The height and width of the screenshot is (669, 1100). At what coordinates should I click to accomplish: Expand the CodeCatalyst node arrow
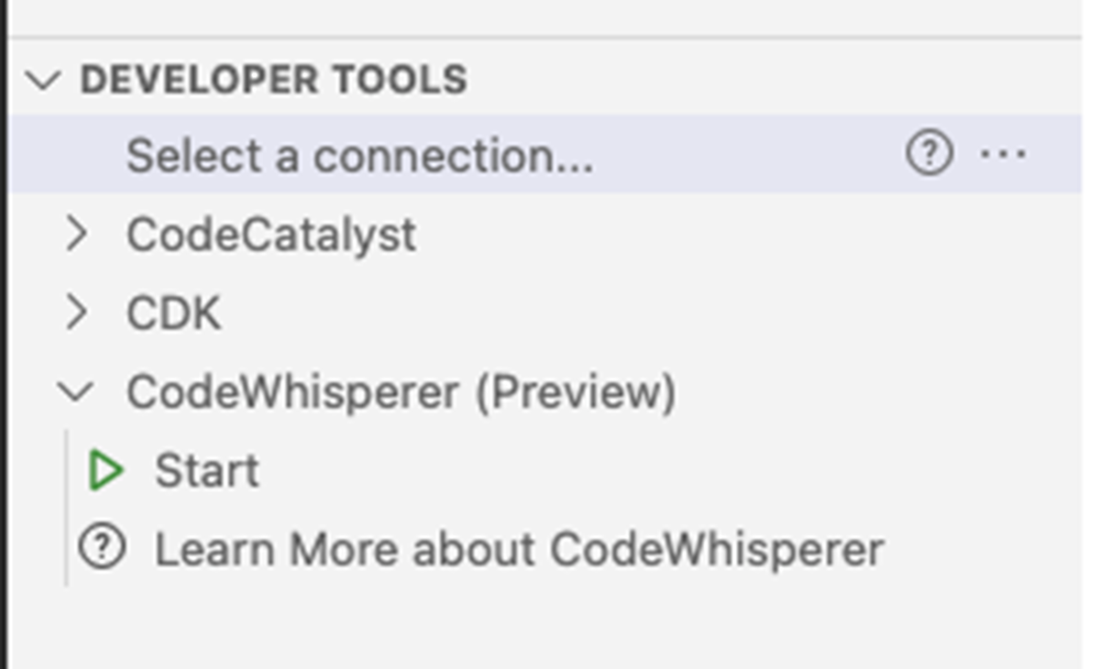(76, 234)
